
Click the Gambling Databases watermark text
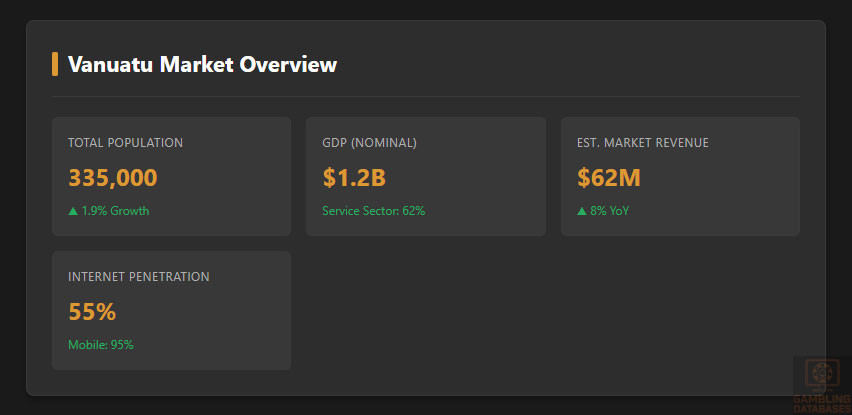822,405
